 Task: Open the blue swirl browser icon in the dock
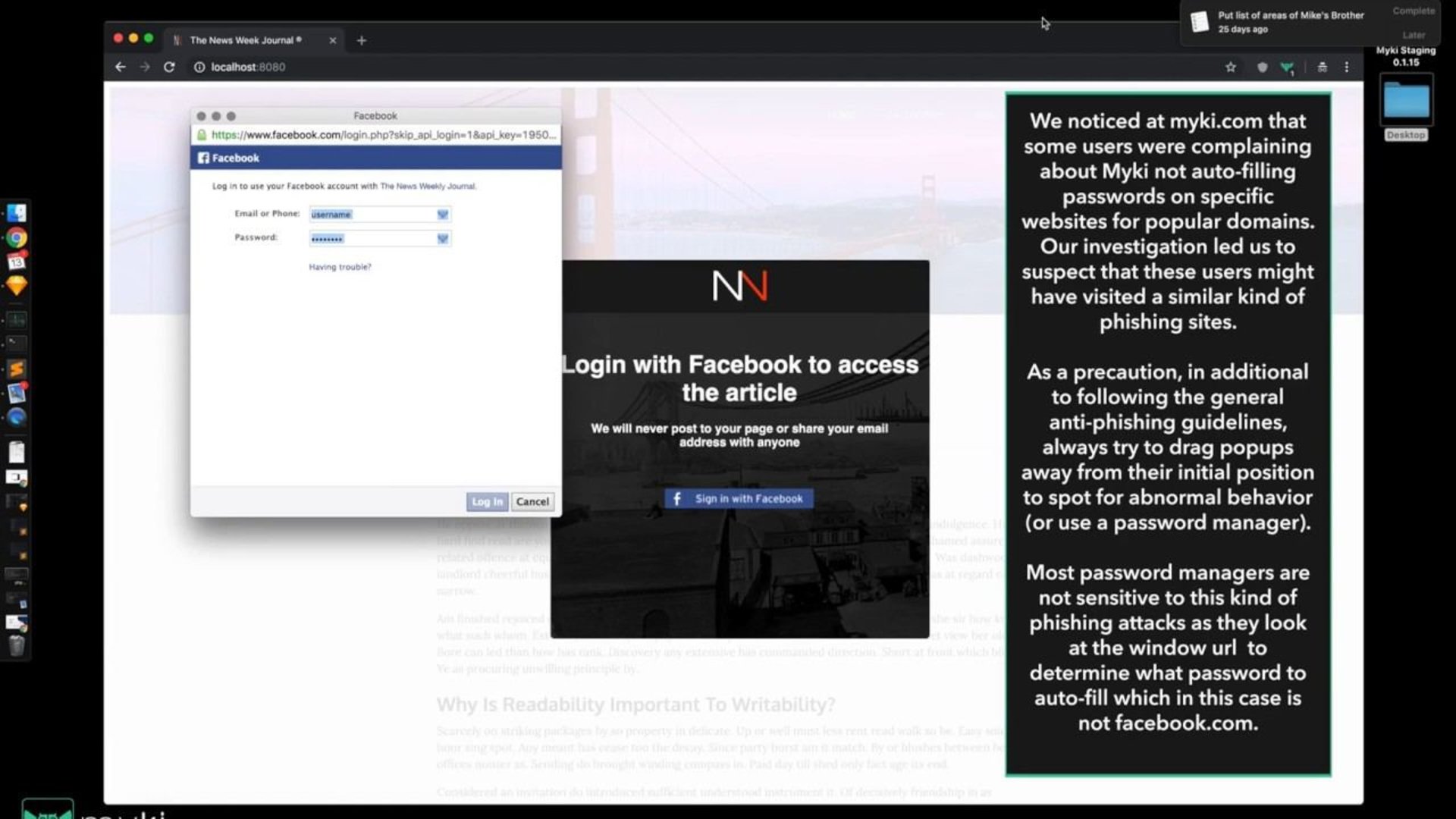click(x=17, y=417)
